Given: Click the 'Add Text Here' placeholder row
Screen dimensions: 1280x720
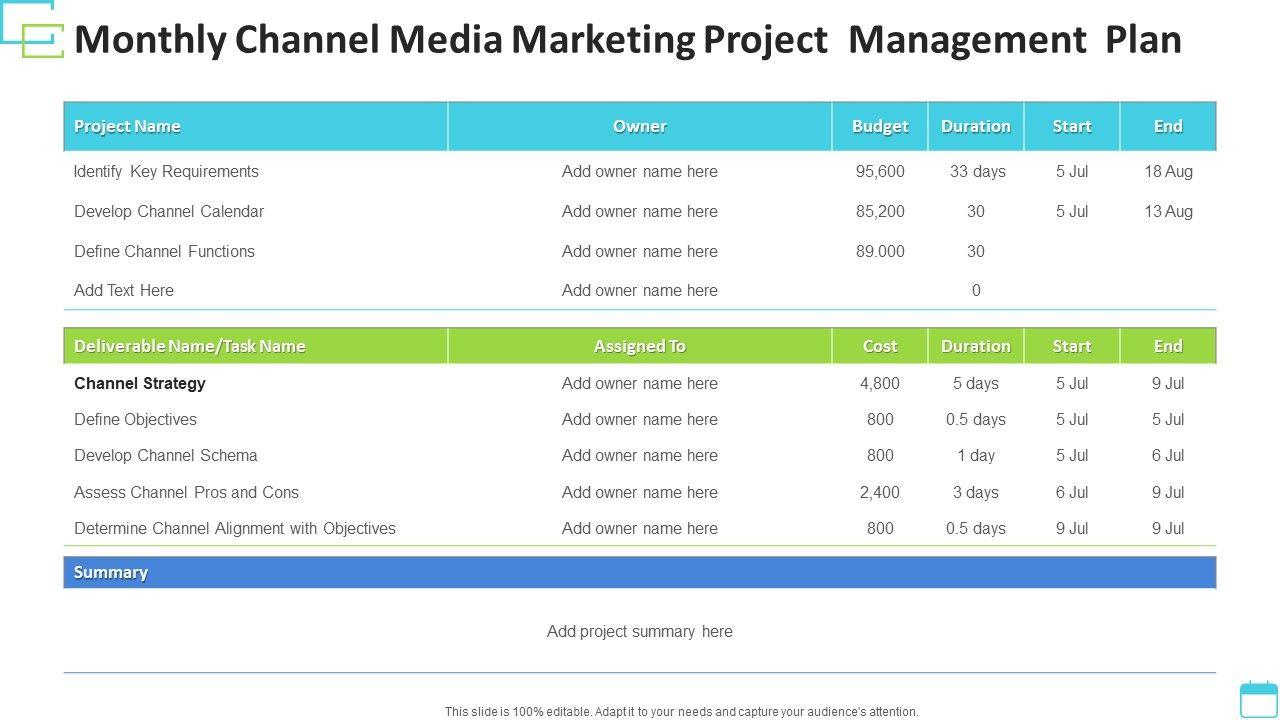Looking at the screenshot, I should point(640,290).
